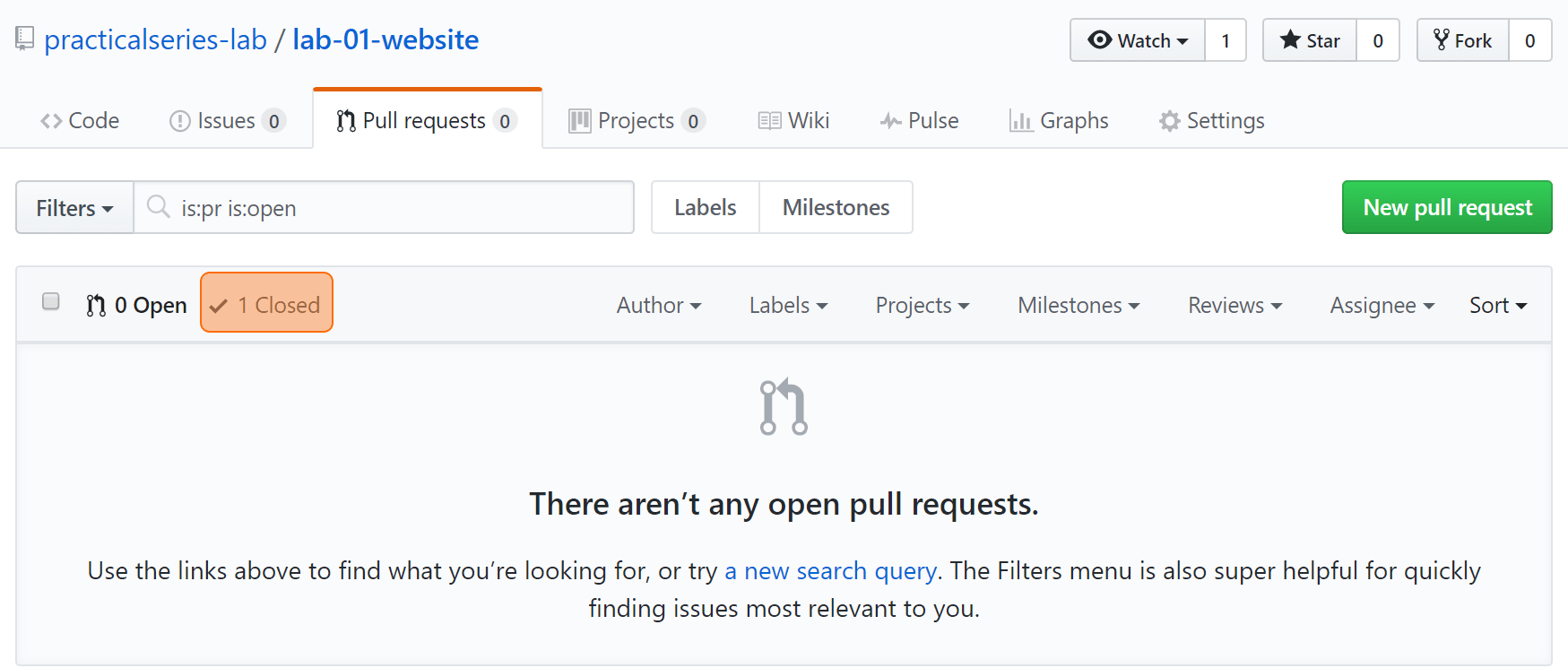Click the New pull request button
1568x668 pixels.
click(x=1447, y=207)
